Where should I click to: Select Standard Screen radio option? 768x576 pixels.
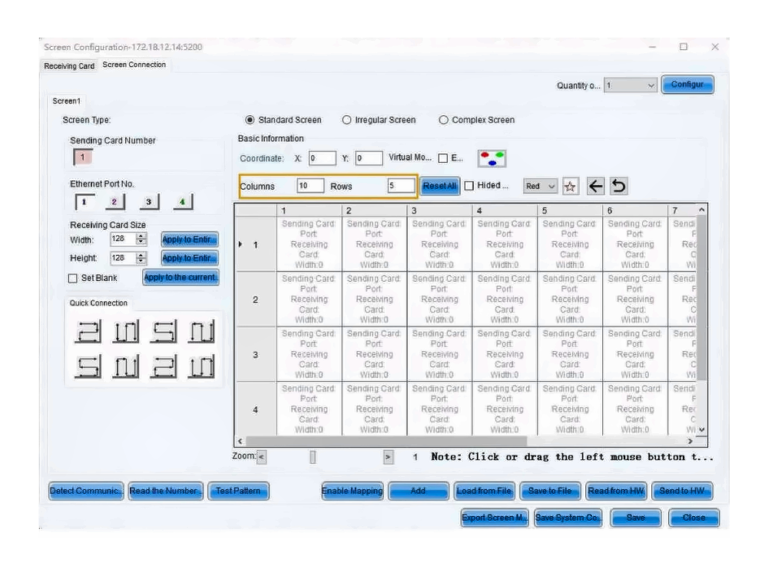250,120
